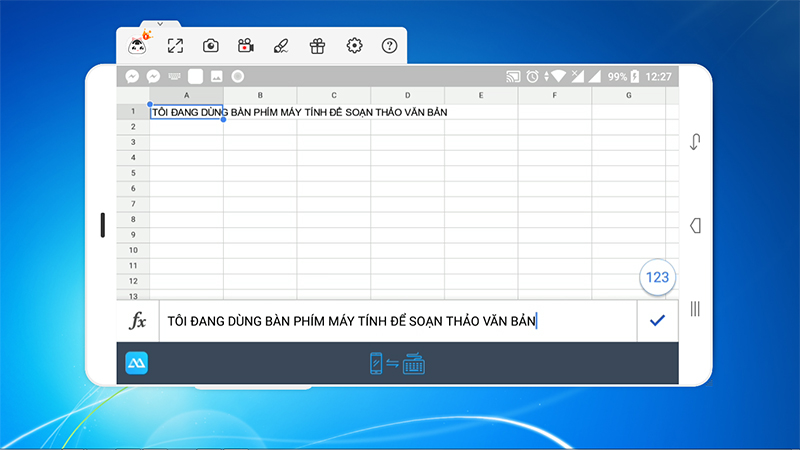
Task: Tap the alarm clock status icon
Action: [x=532, y=77]
